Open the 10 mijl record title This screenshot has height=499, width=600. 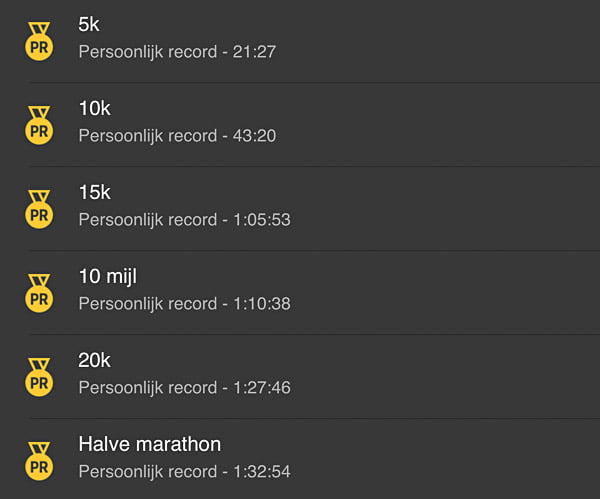click(108, 276)
